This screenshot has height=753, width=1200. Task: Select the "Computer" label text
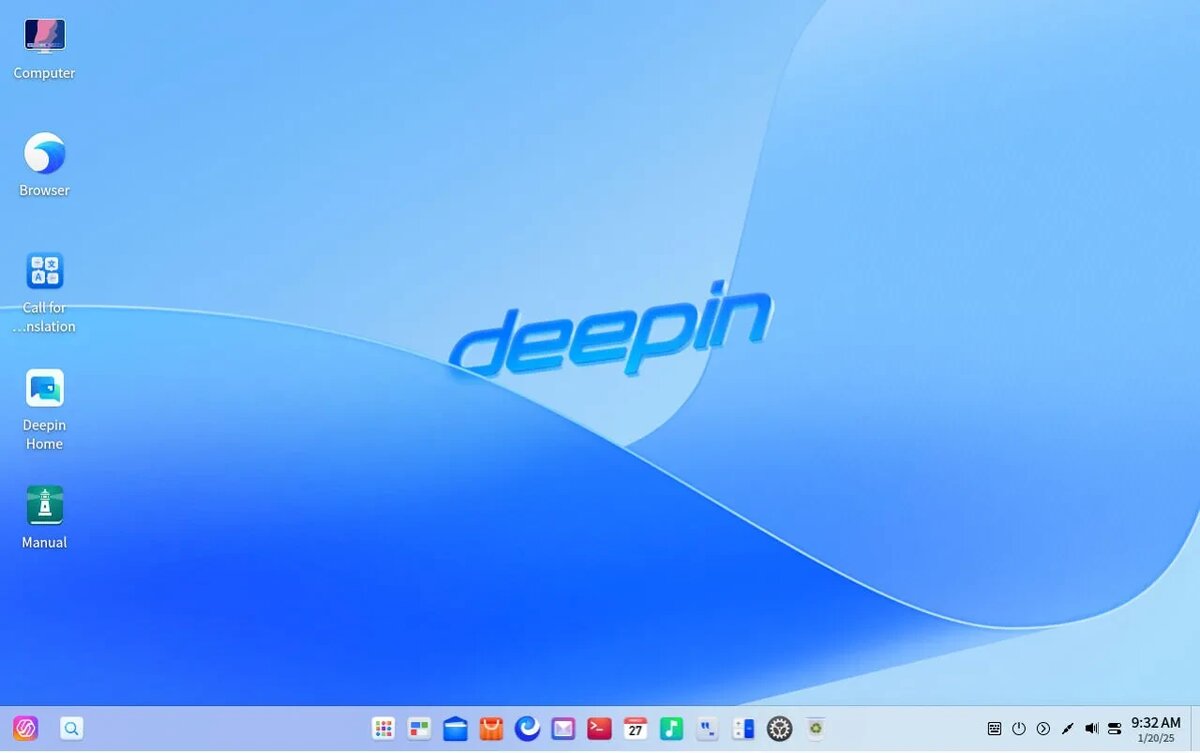tap(44, 73)
